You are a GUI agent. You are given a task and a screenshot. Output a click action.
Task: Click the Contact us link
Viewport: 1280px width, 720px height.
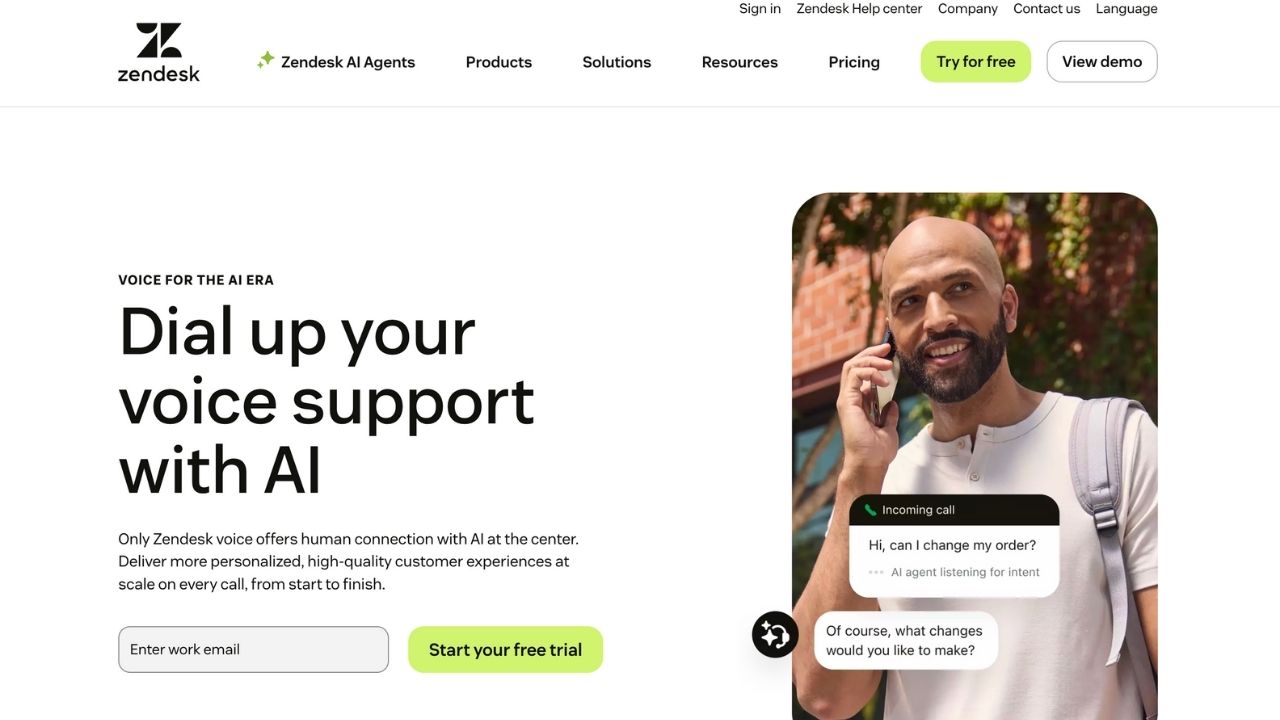click(1047, 9)
